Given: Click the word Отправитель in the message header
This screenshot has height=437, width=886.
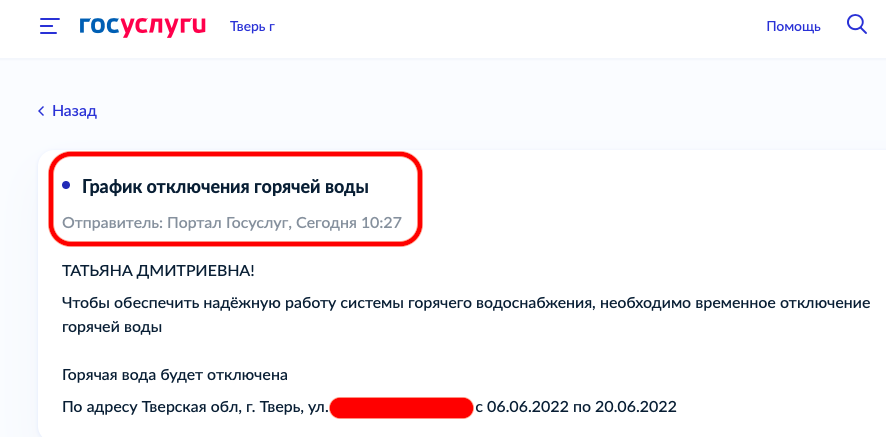Looking at the screenshot, I should [109, 222].
